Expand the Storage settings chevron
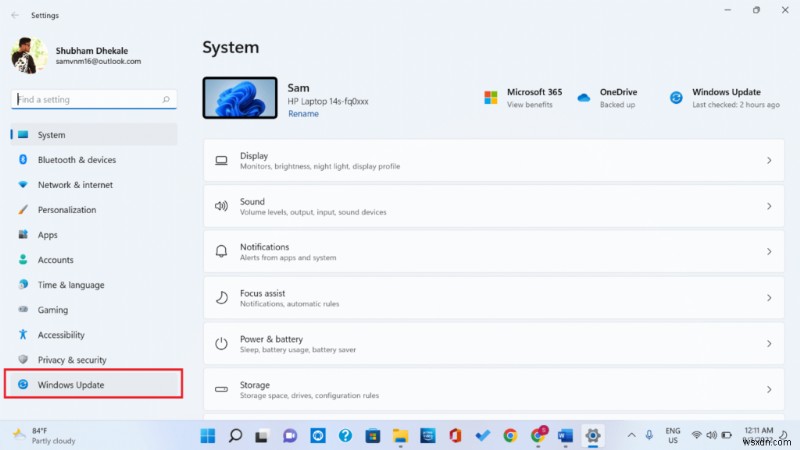 click(769, 389)
